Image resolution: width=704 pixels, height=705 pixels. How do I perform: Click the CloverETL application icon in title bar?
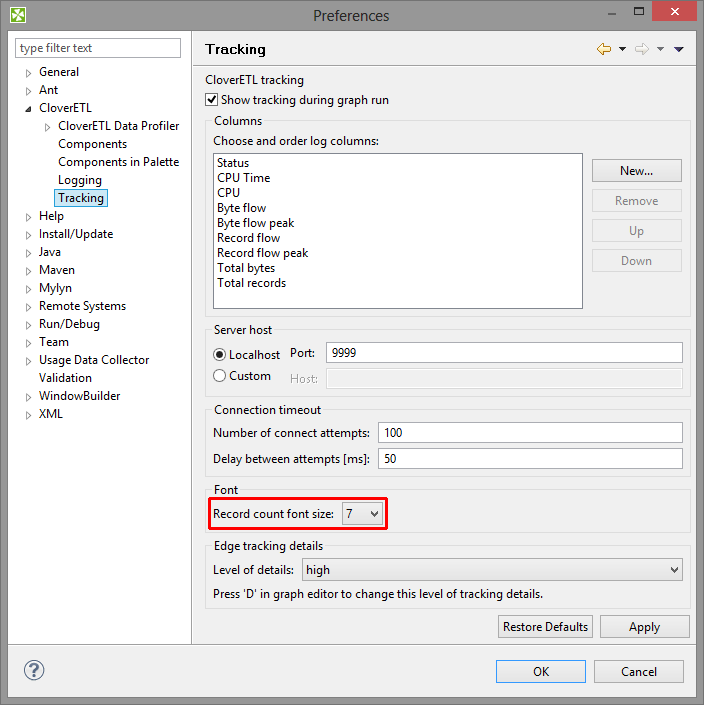[18, 15]
